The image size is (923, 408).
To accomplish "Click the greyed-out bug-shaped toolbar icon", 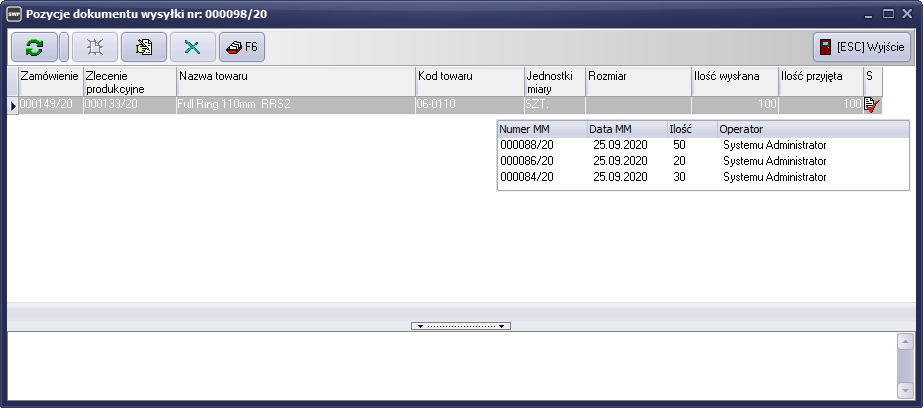I will point(92,47).
